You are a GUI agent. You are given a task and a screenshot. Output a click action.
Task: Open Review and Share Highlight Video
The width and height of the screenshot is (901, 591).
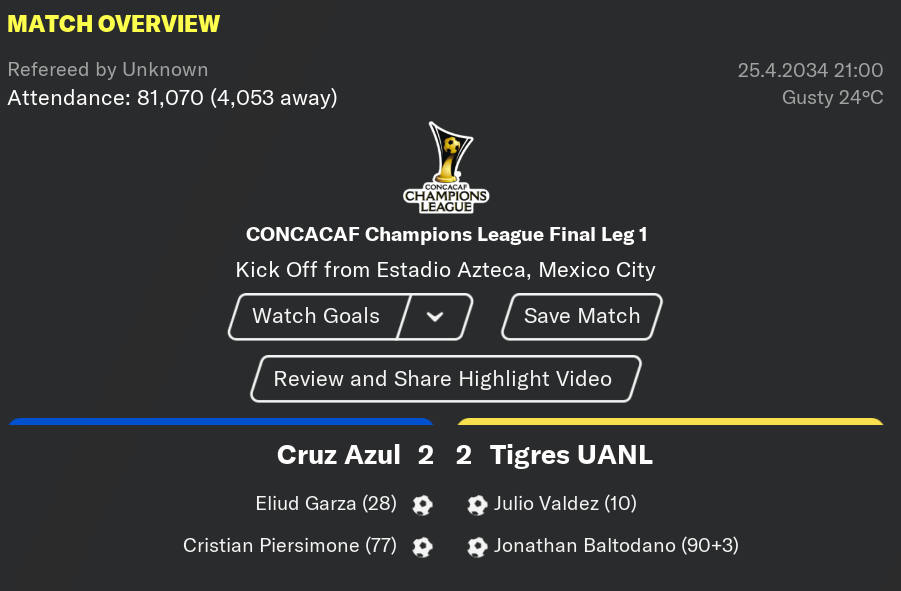[x=446, y=379]
